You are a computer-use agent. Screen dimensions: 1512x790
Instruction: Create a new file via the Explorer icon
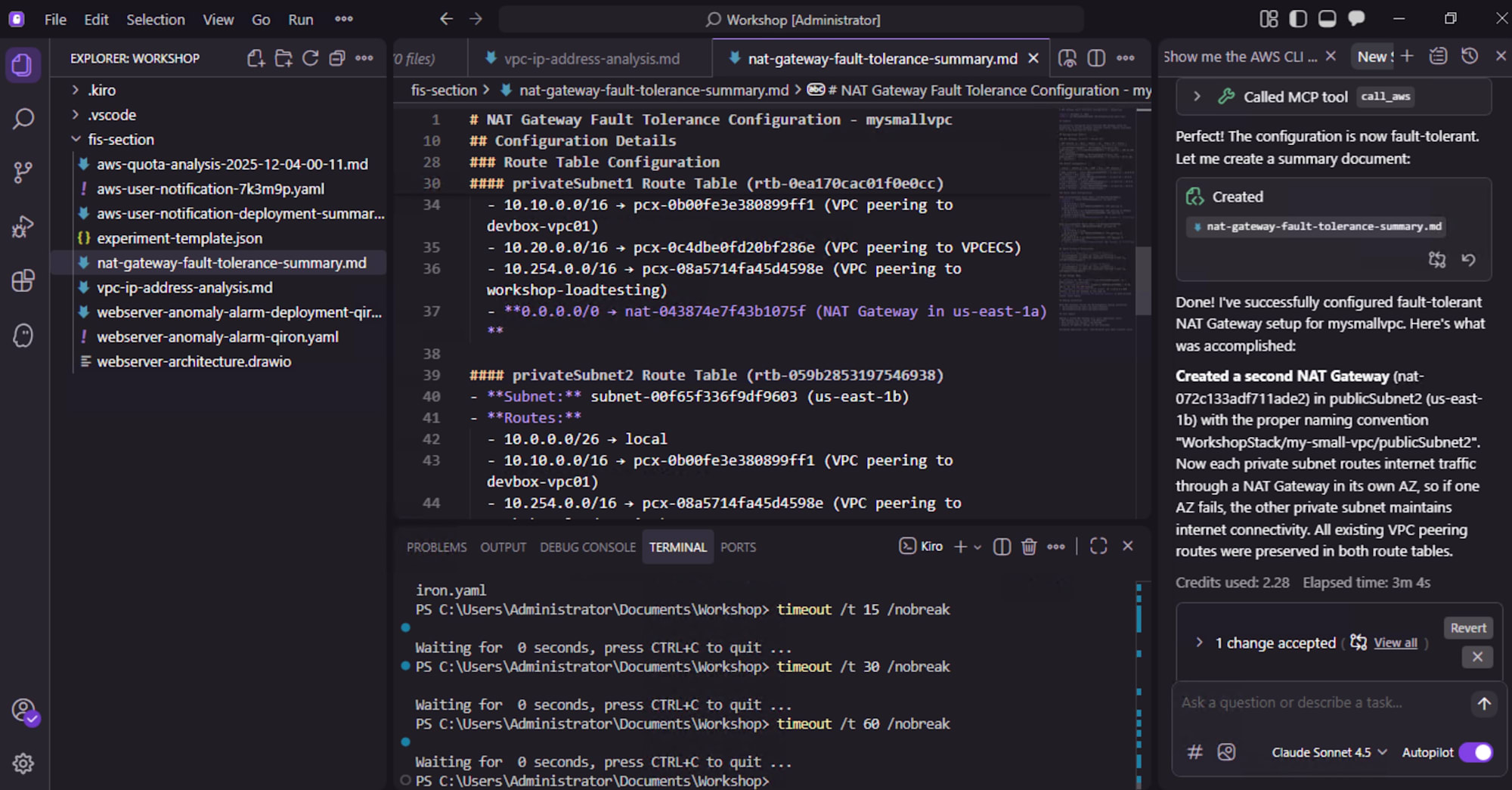click(255, 58)
